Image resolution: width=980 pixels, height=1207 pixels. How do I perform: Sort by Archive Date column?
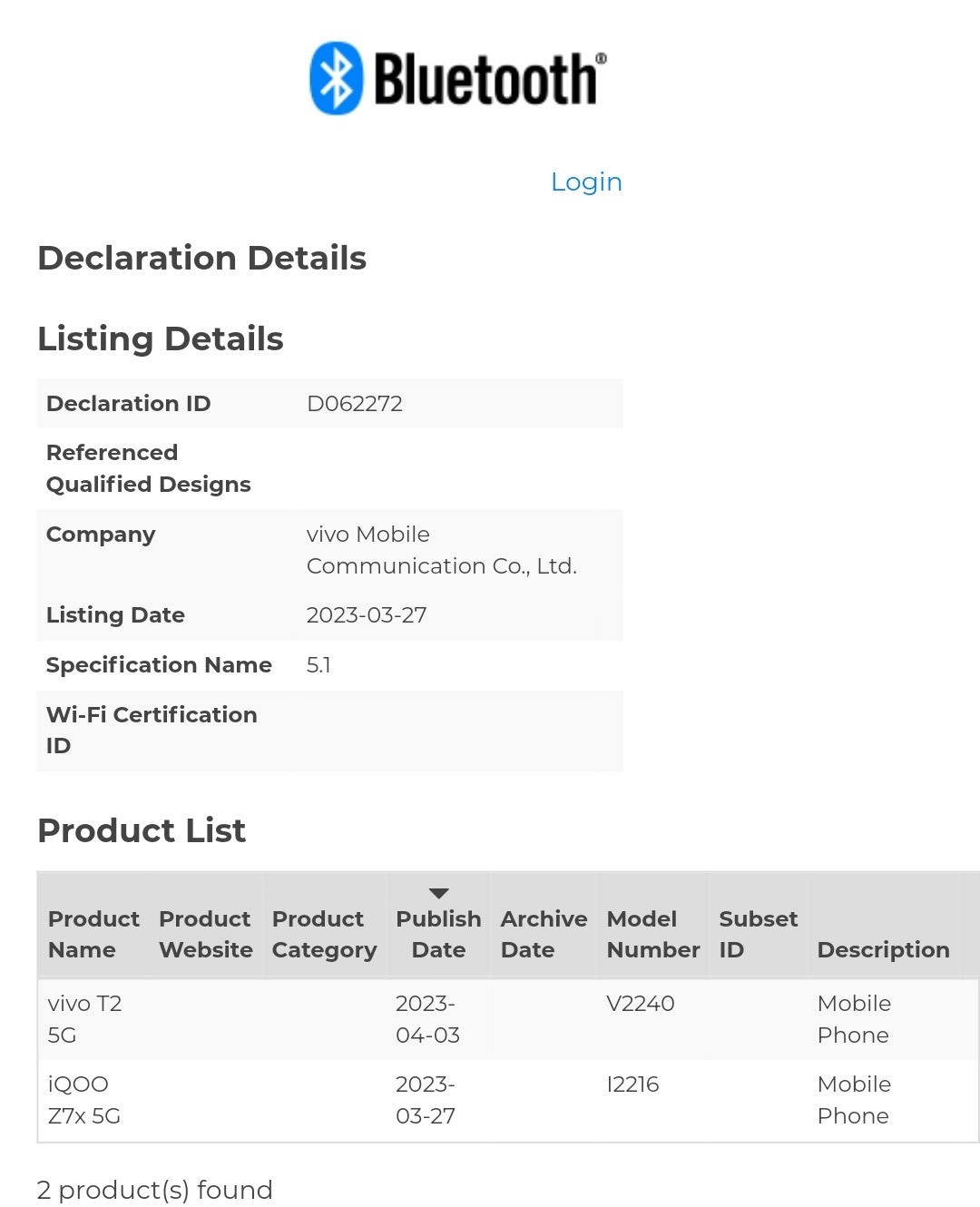pos(544,934)
